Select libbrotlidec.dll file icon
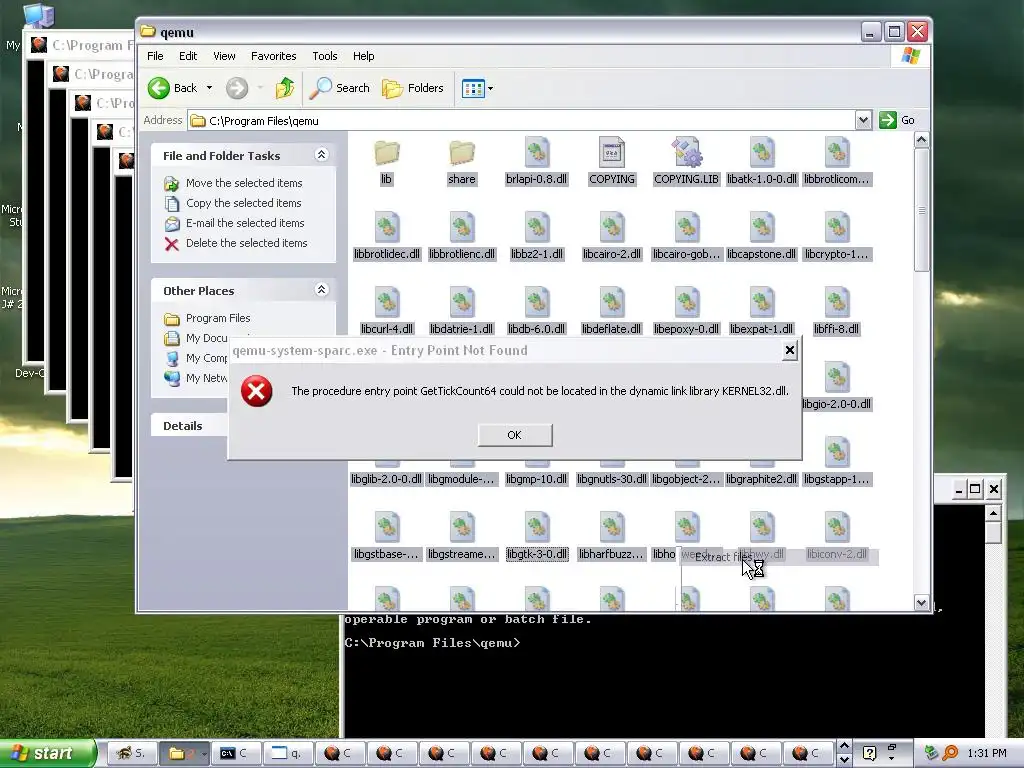The width and height of the screenshot is (1024, 768). pos(387,228)
